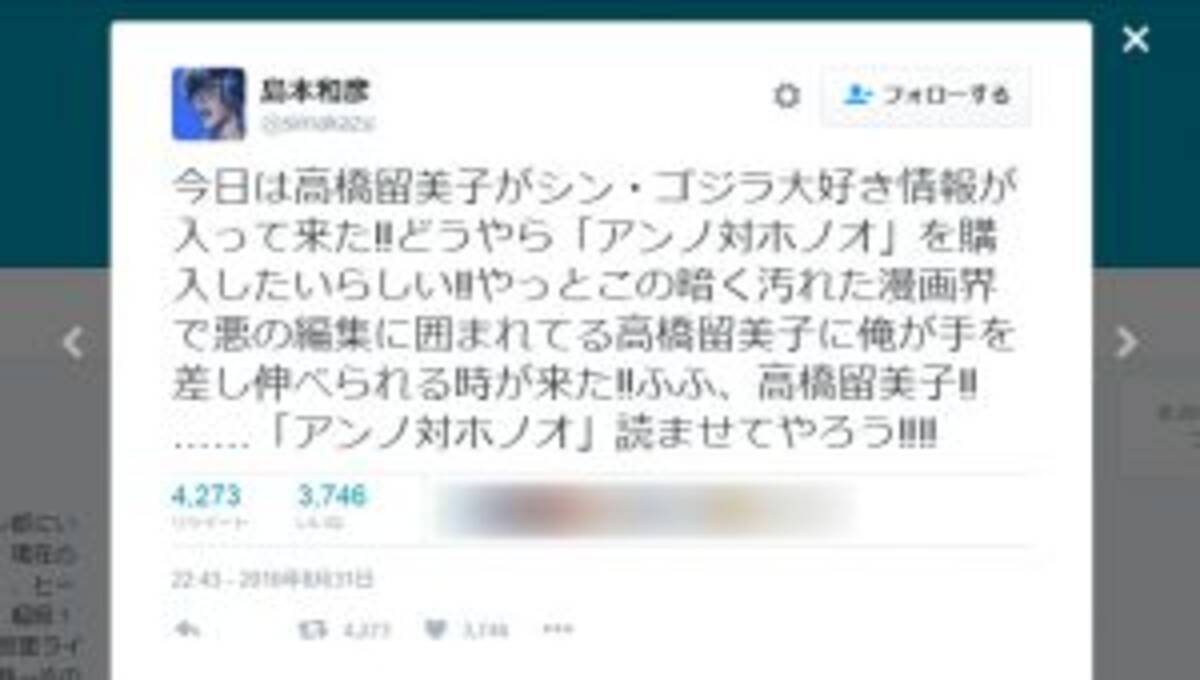Viewport: 1200px width, 680px height.
Task: View the 3,746 likes stat under the text
Action: point(332,507)
